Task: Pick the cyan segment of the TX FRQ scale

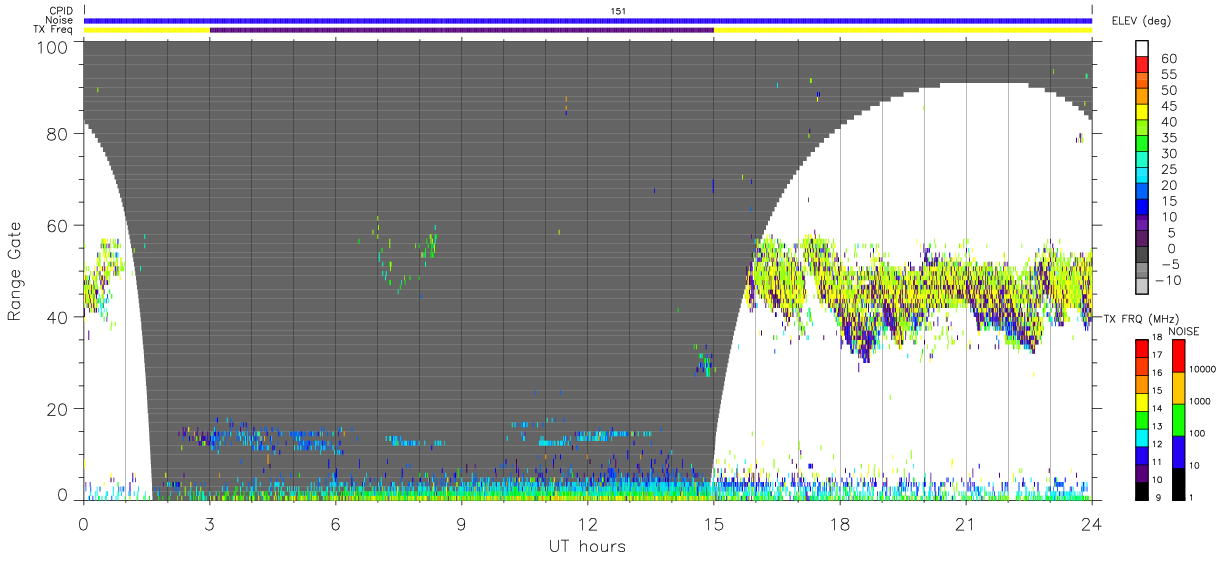Action: click(x=1142, y=438)
